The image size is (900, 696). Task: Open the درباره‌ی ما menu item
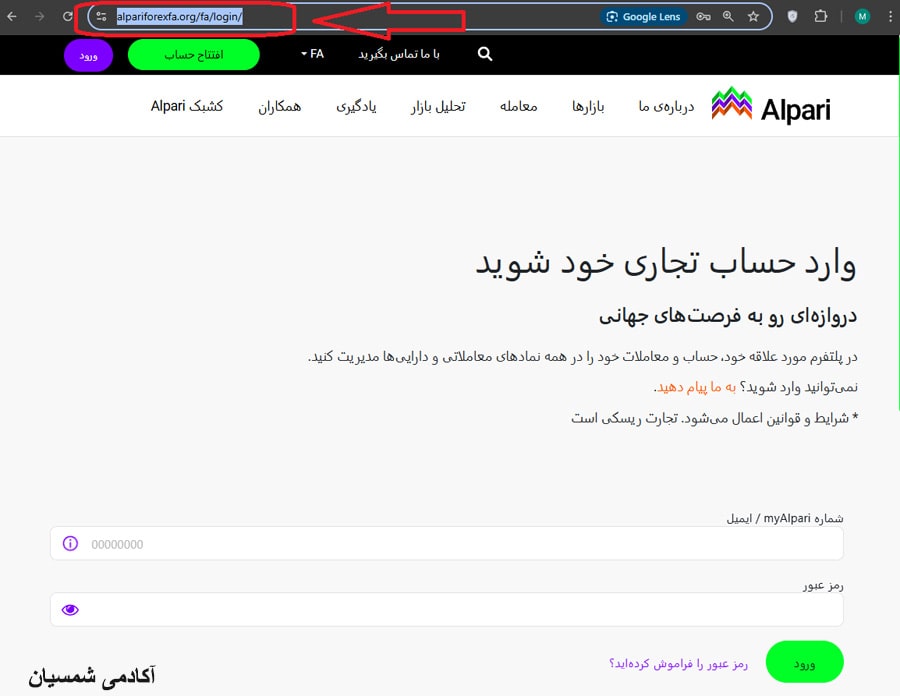click(x=666, y=107)
